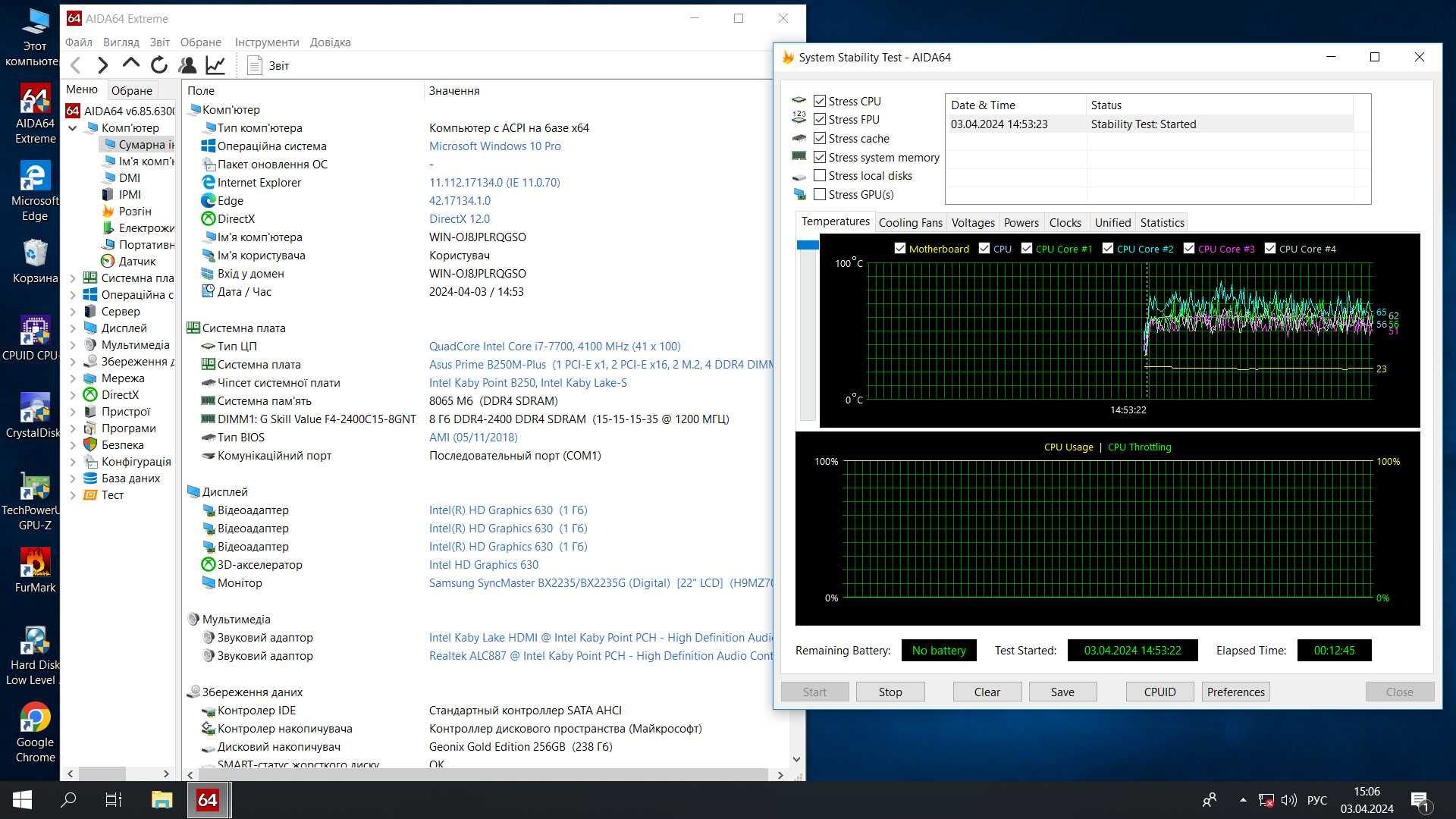Enable Stress GPU(s) checkbox

point(820,194)
